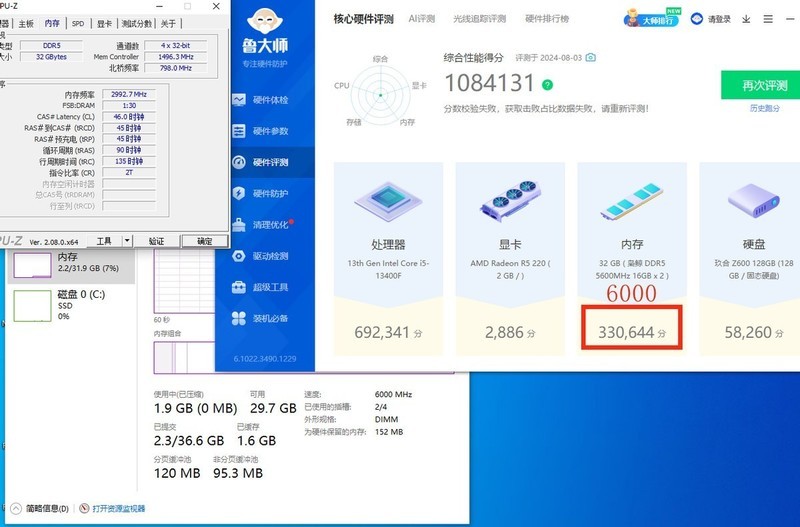Switch to 核心硬件评测 tab
The height and width of the screenshot is (527, 800).
363,19
